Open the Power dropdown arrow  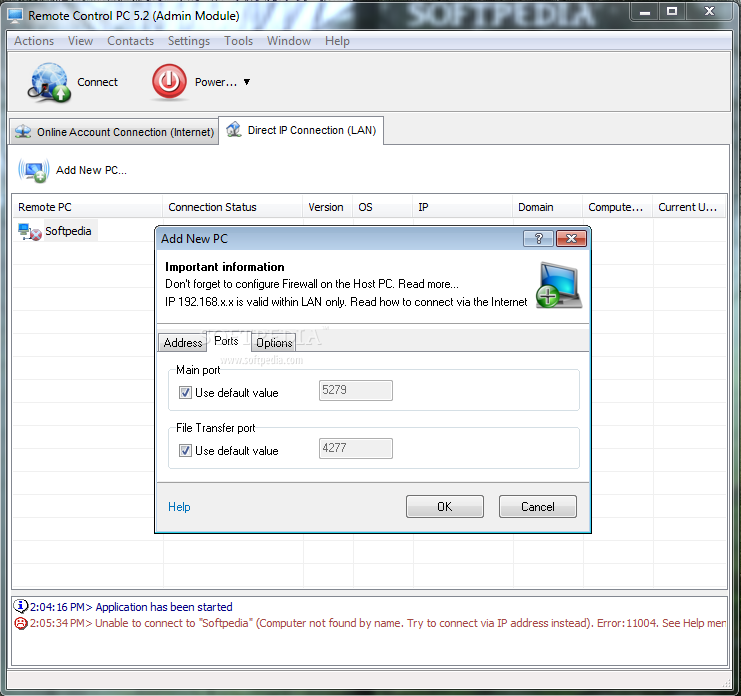tap(246, 82)
